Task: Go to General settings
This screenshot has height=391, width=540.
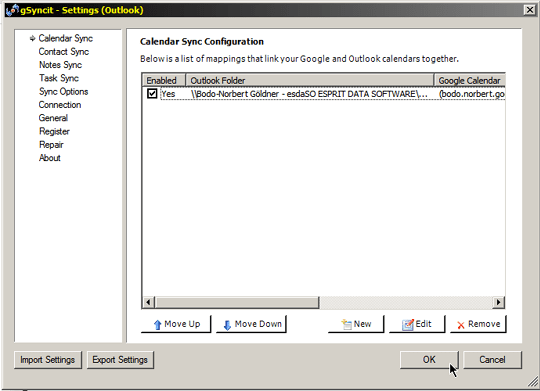Action: tap(53, 118)
